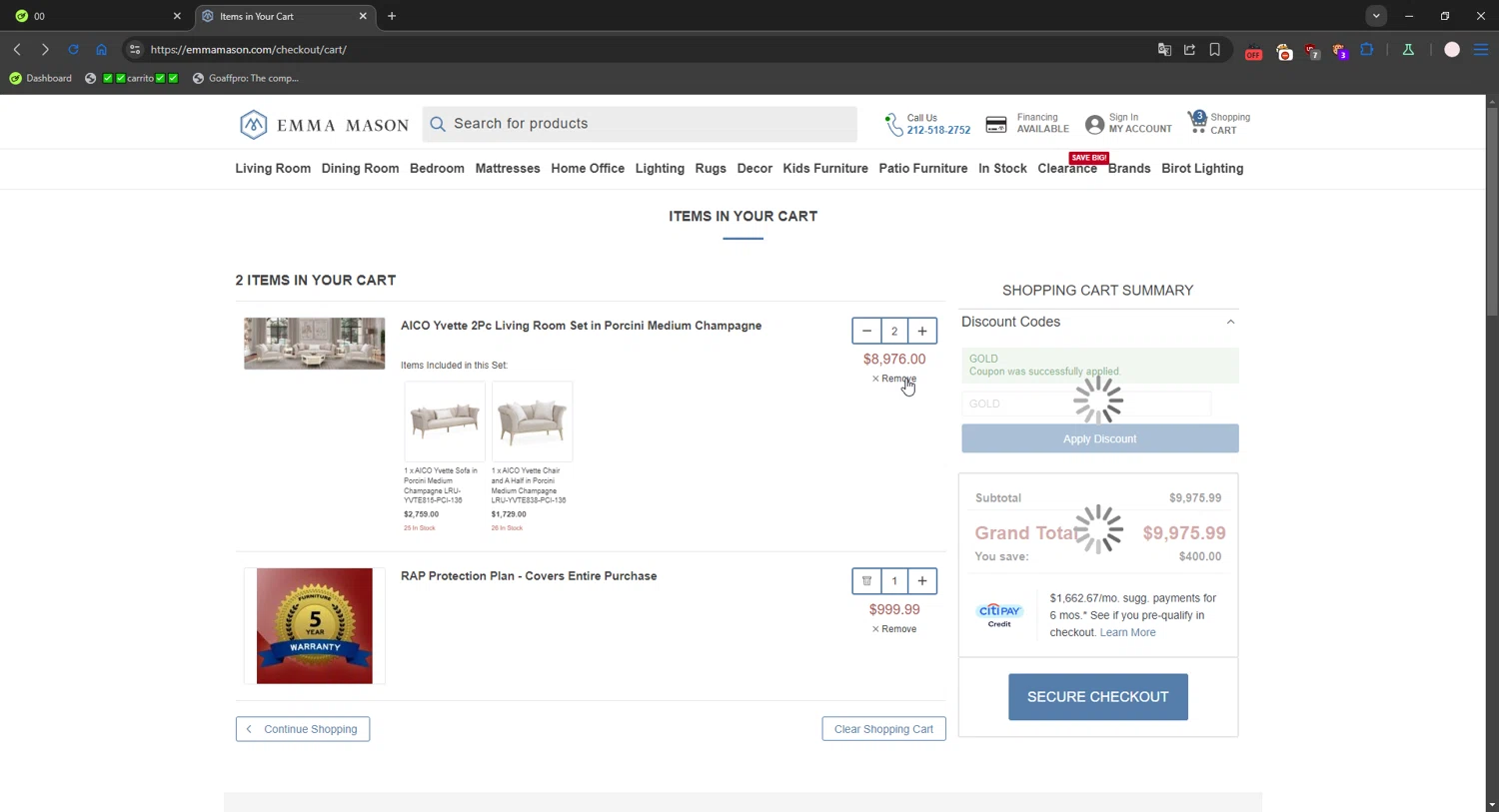Open the extensions puzzle icon
The width and height of the screenshot is (1499, 812).
coord(1367,50)
